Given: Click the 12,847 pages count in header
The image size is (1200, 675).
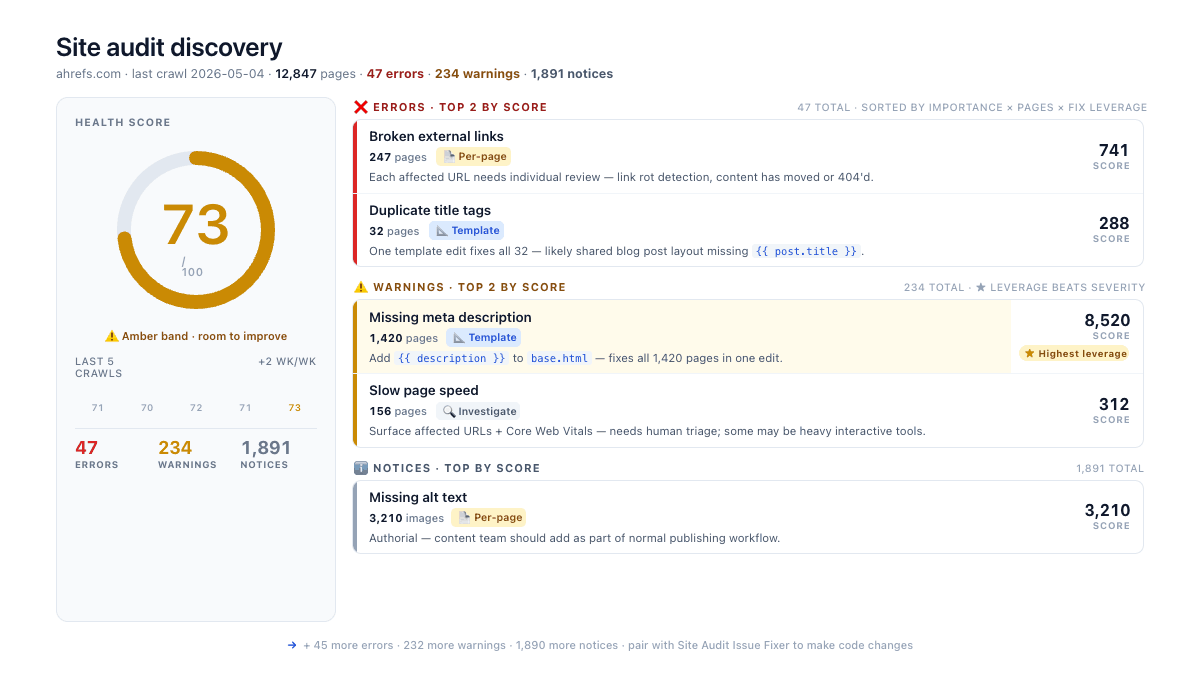Looking at the screenshot, I should point(296,74).
